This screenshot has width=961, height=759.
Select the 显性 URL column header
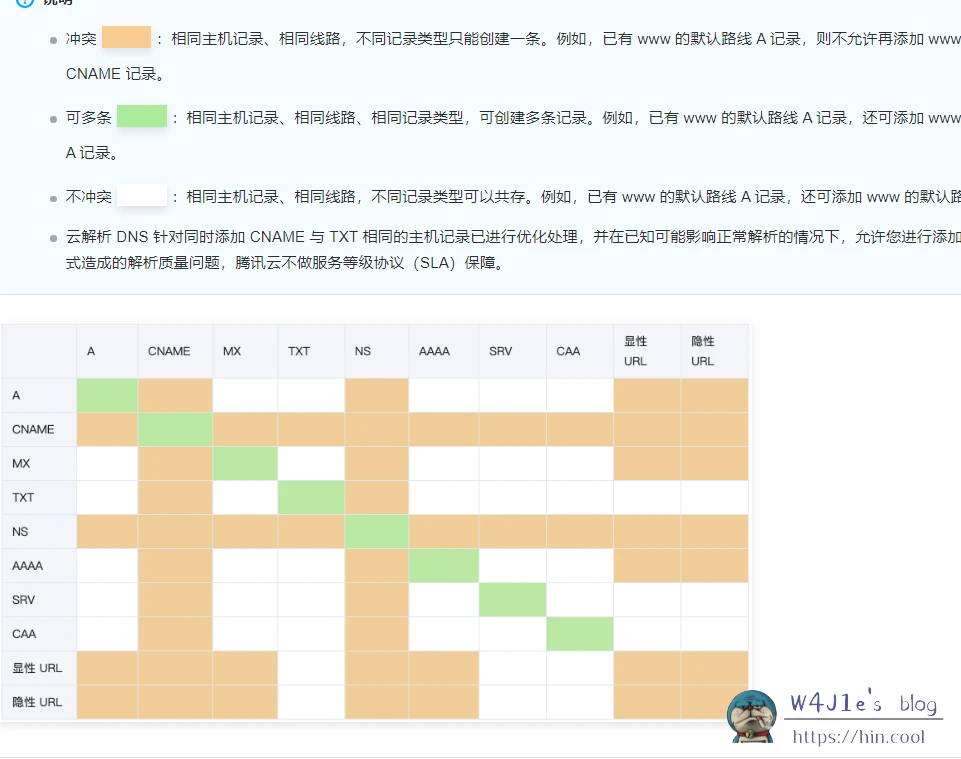pyautogui.click(x=636, y=351)
